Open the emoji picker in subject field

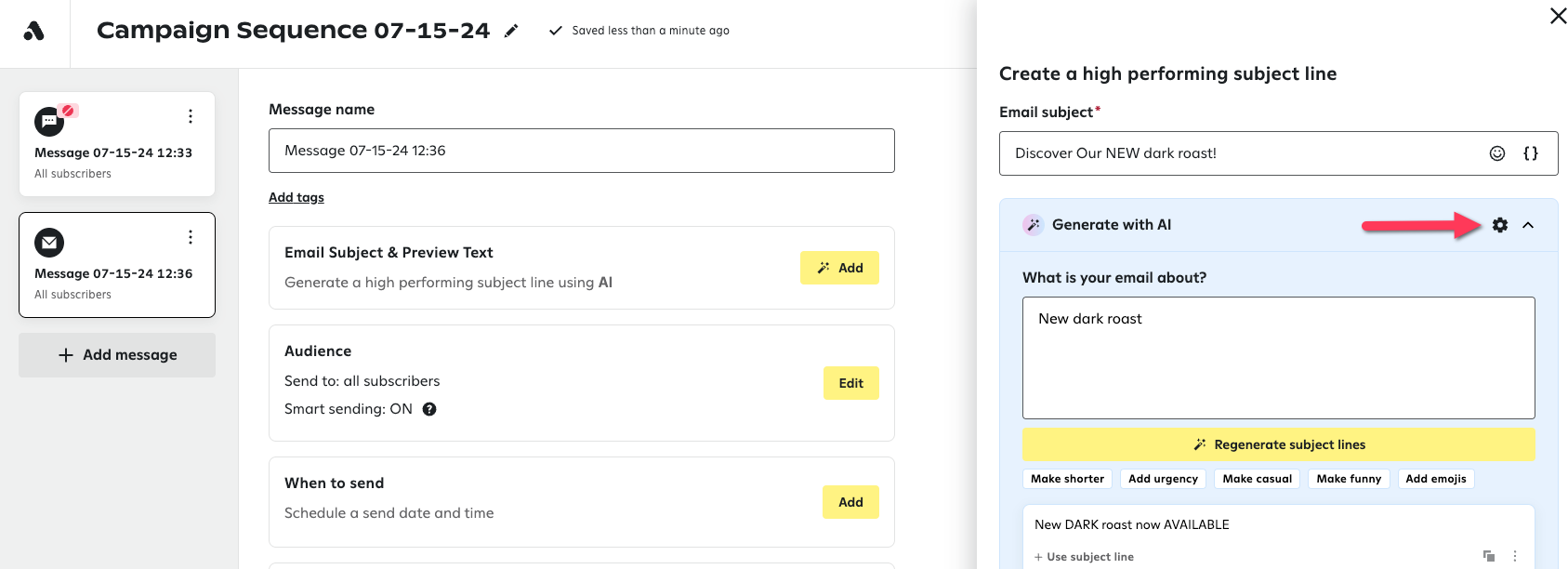pos(1497,153)
